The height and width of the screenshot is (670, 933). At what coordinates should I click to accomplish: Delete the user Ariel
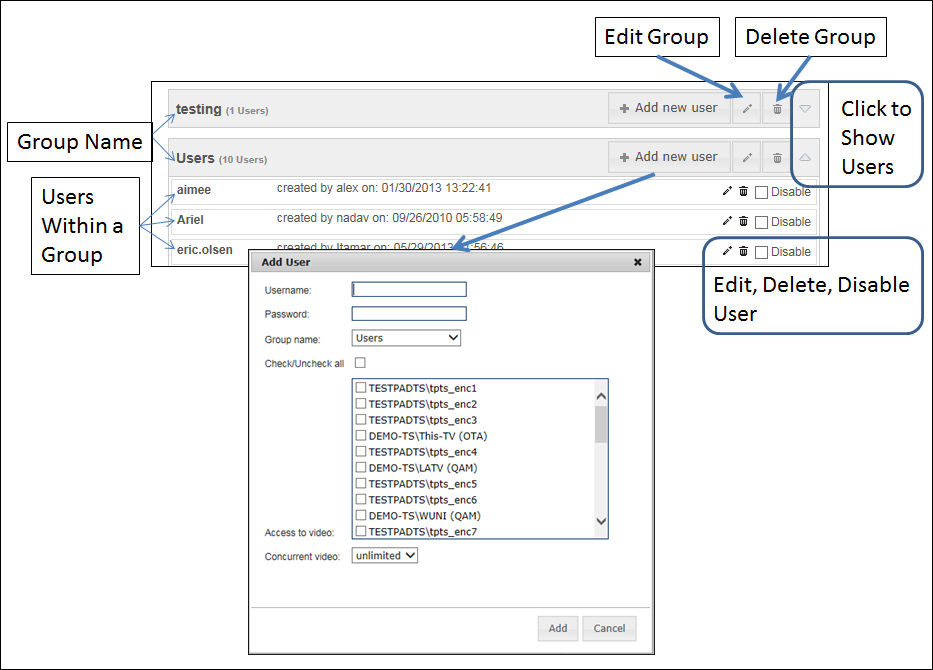[x=741, y=221]
